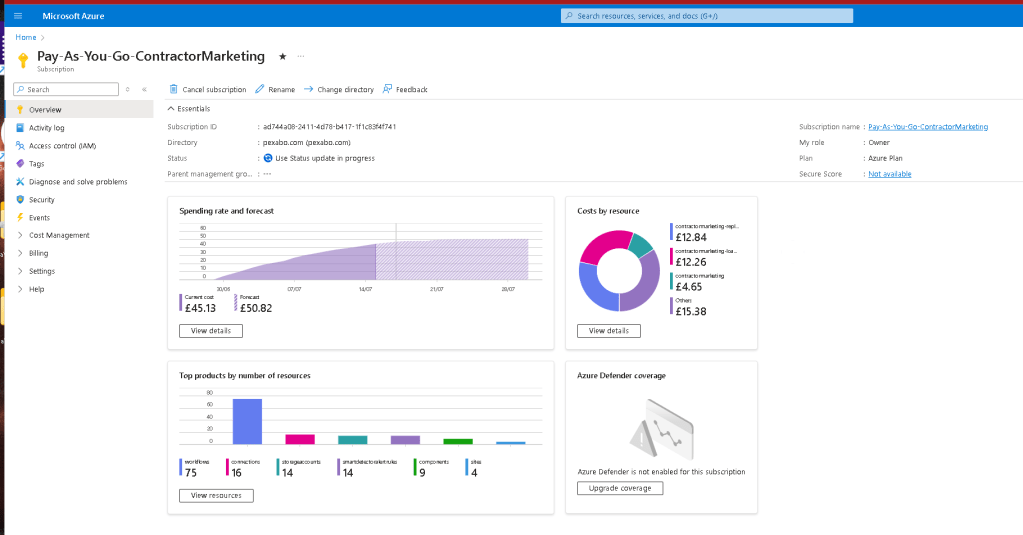
Task: Click the connections count 16
Action: [236, 472]
